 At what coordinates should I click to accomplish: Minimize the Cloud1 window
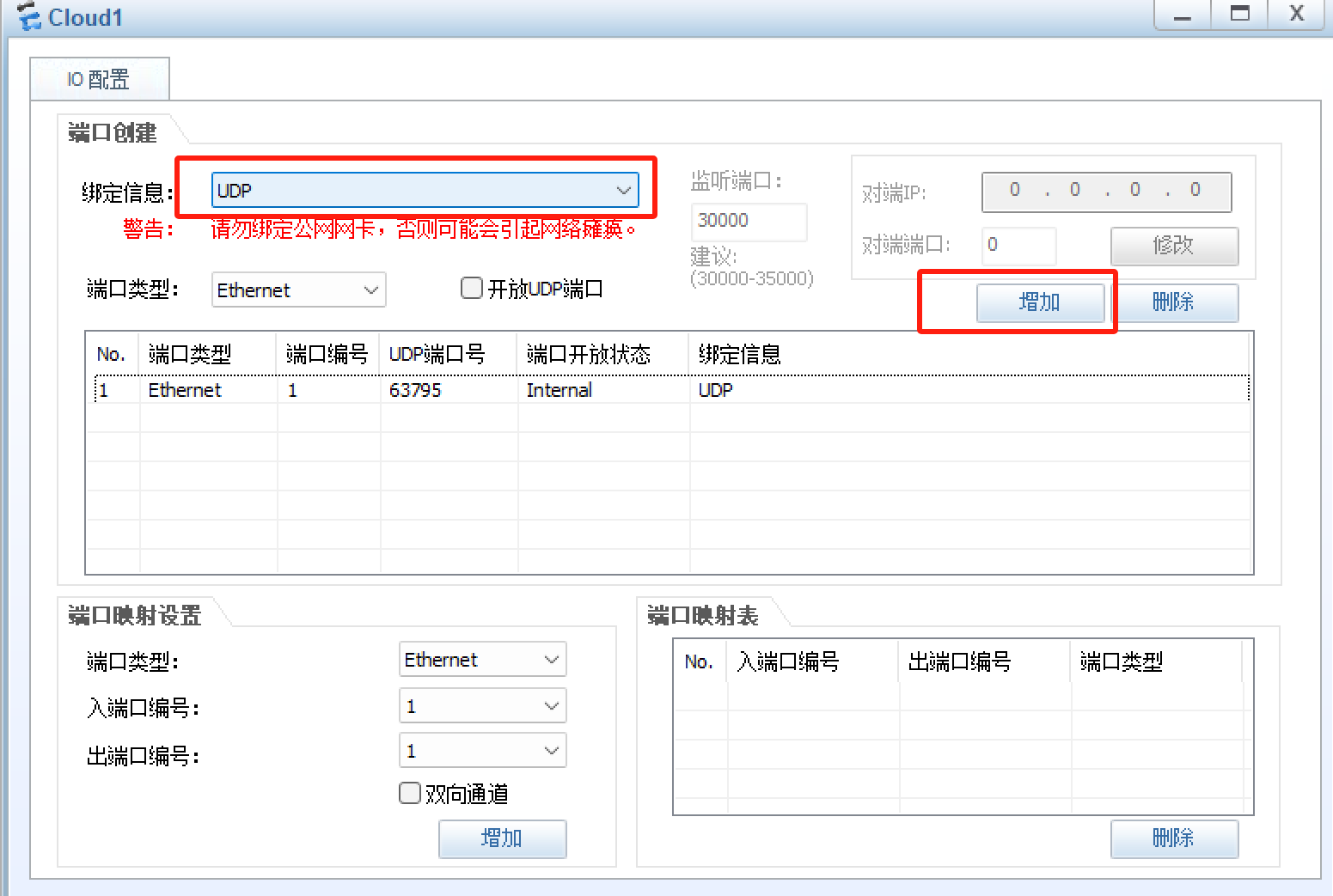(x=1183, y=15)
